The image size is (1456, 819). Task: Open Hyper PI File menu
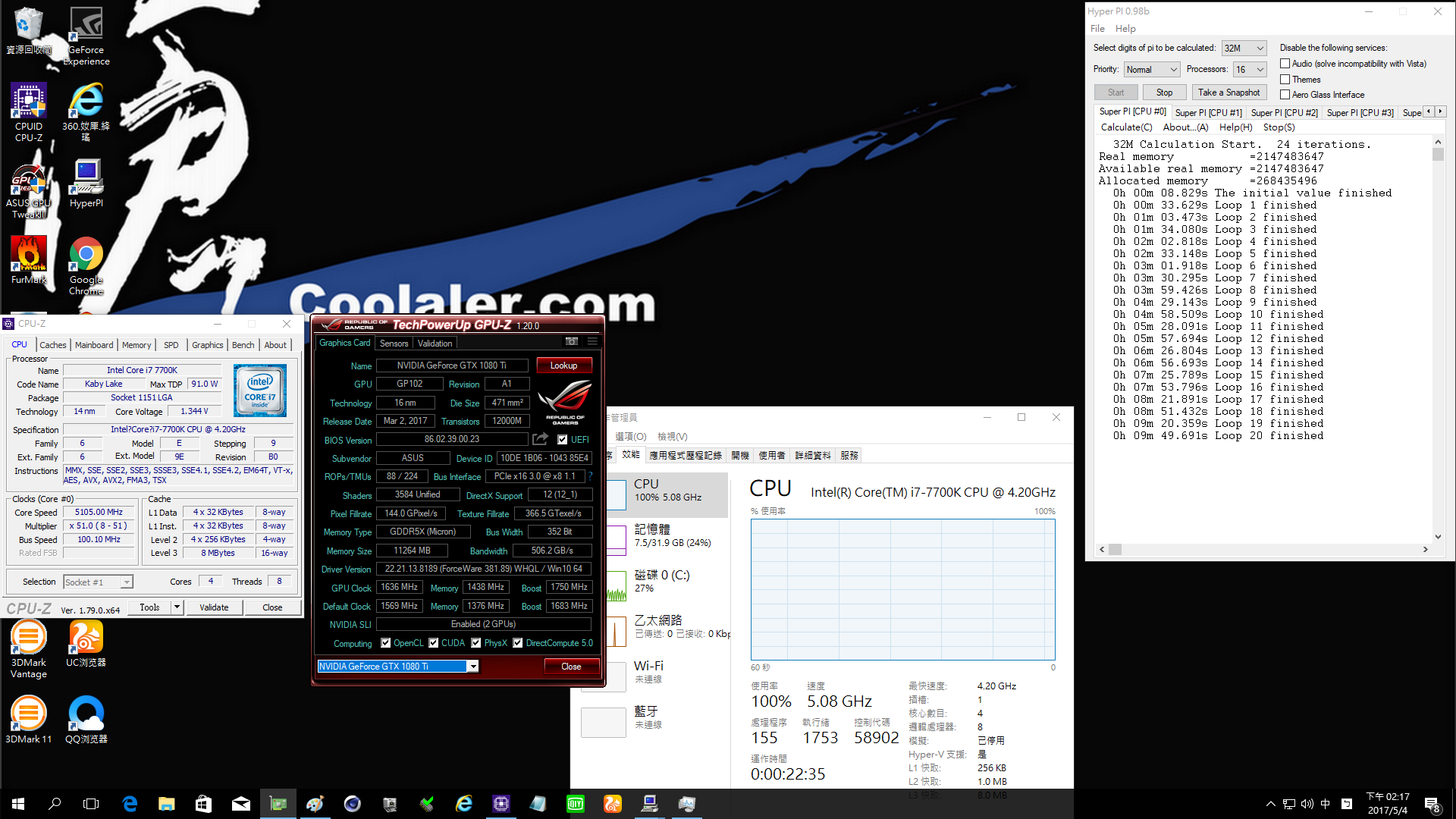pyautogui.click(x=1097, y=29)
